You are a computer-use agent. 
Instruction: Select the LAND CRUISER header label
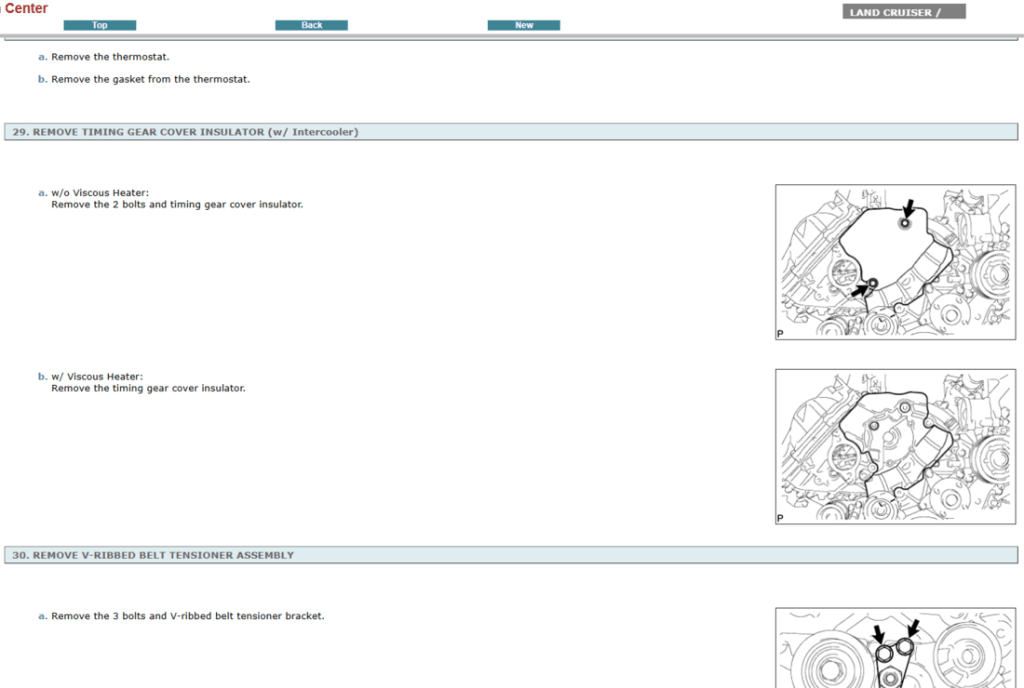pos(904,12)
